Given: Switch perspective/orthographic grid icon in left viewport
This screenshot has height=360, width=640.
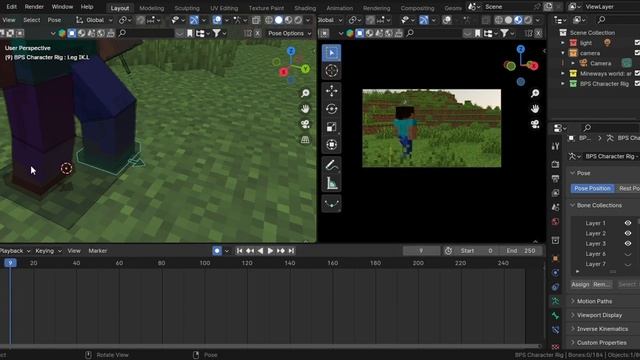Looking at the screenshot, I should tap(305, 140).
